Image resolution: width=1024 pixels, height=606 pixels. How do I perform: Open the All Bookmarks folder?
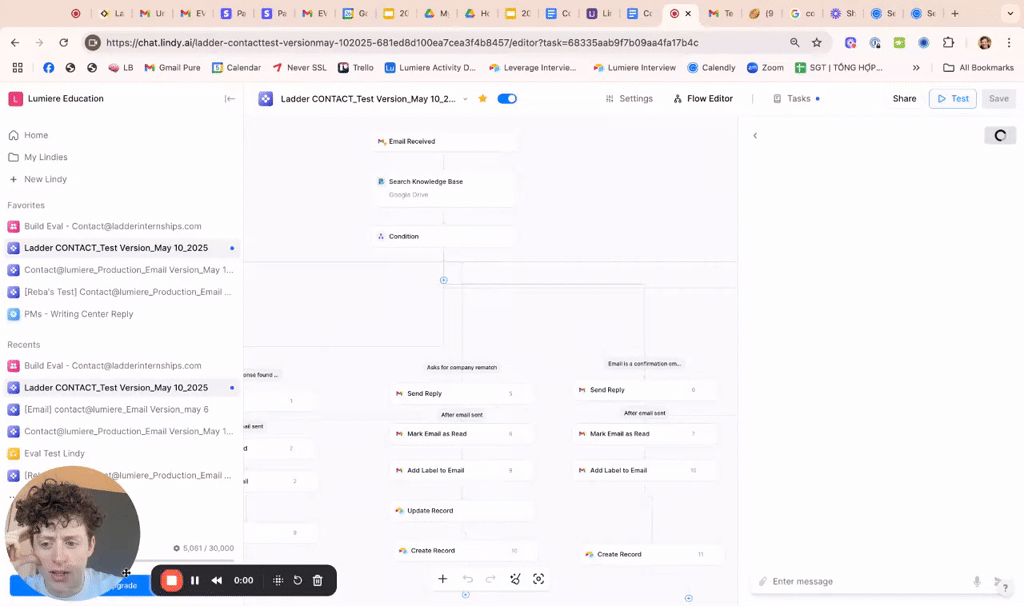[x=978, y=67]
